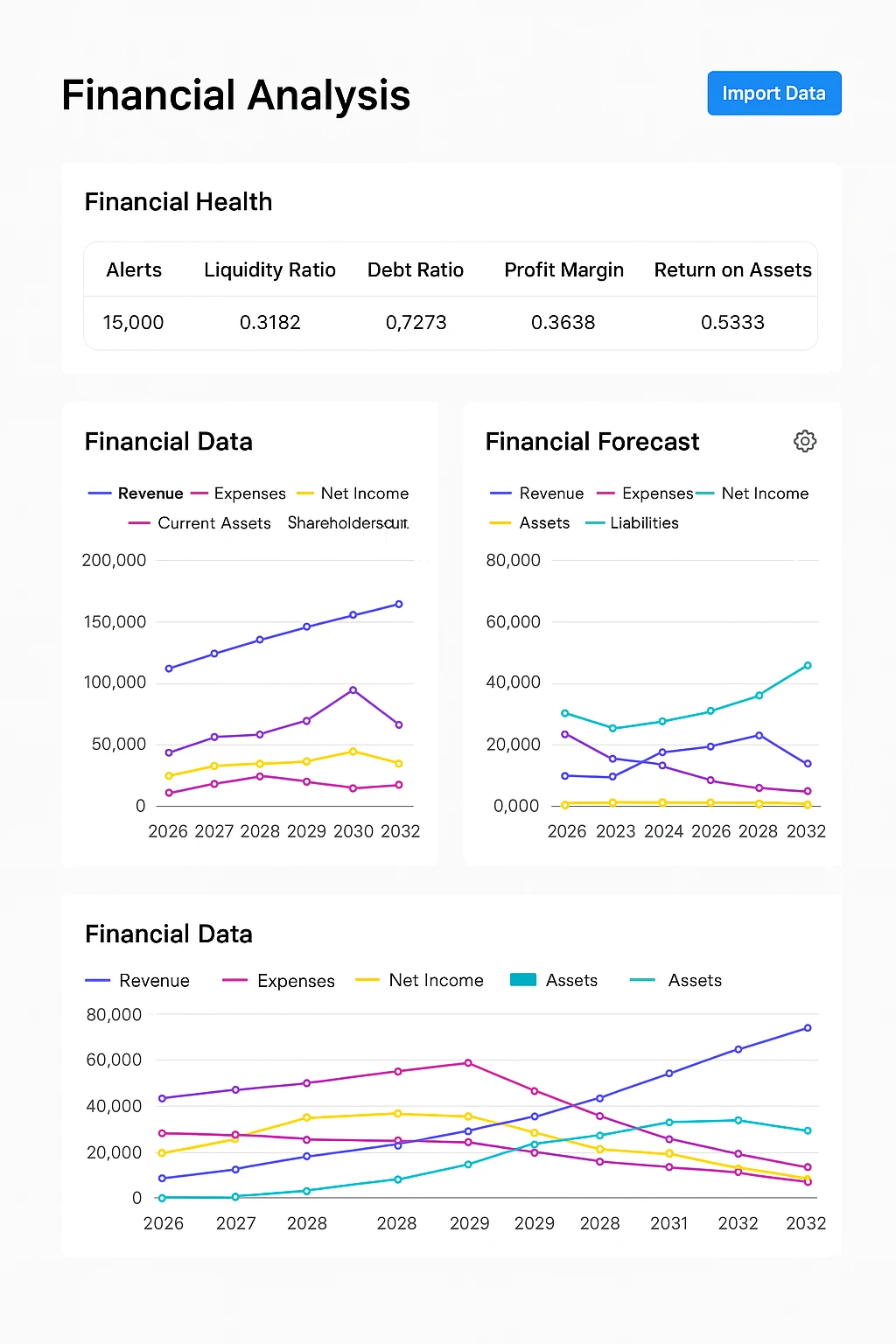Click the Return on Assets header
The height and width of the screenshot is (1344, 896).
point(732,270)
